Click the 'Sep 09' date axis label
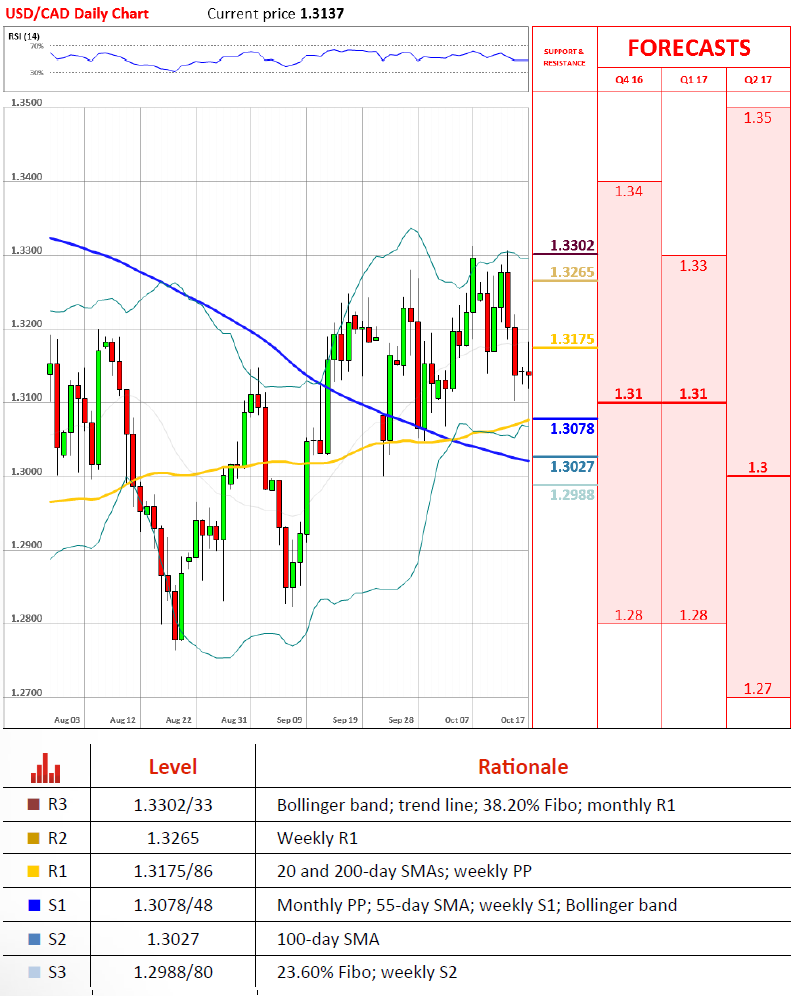The image size is (803, 996). point(290,720)
